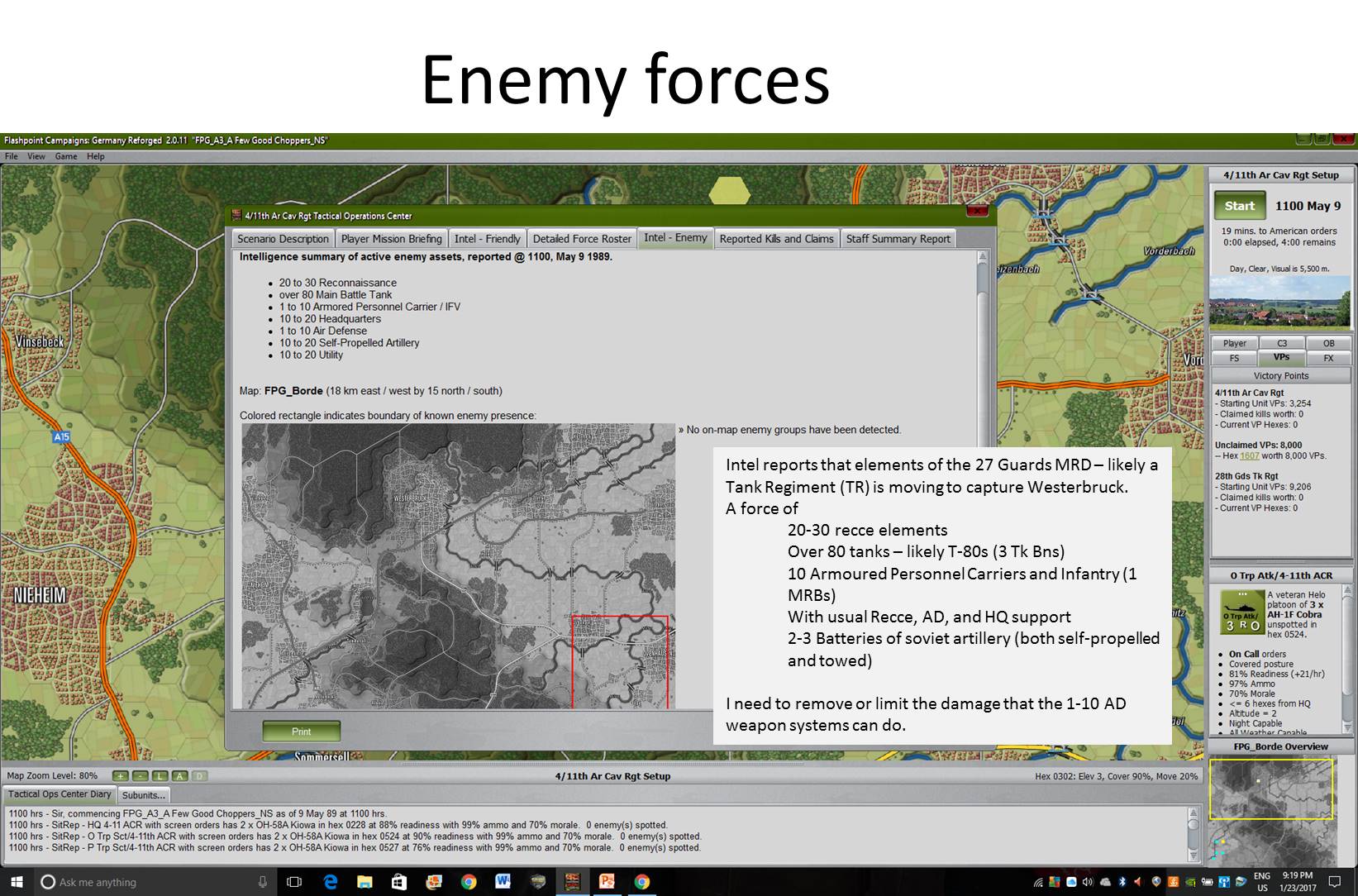The width and height of the screenshot is (1358, 896).
Task: Zoom in the map with plus button
Action: [x=121, y=776]
